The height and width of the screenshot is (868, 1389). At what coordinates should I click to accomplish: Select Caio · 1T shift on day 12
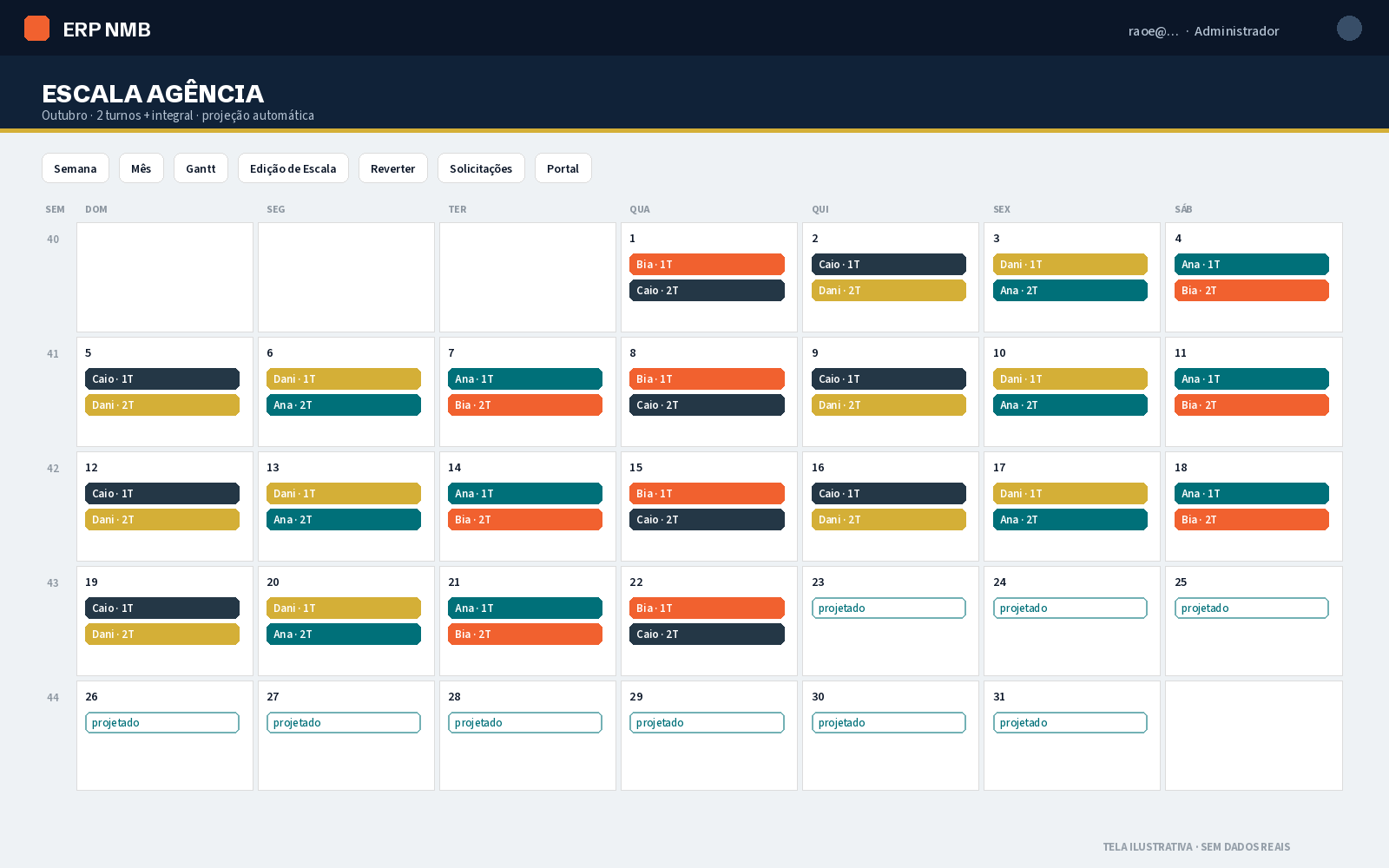pyautogui.click(x=162, y=494)
